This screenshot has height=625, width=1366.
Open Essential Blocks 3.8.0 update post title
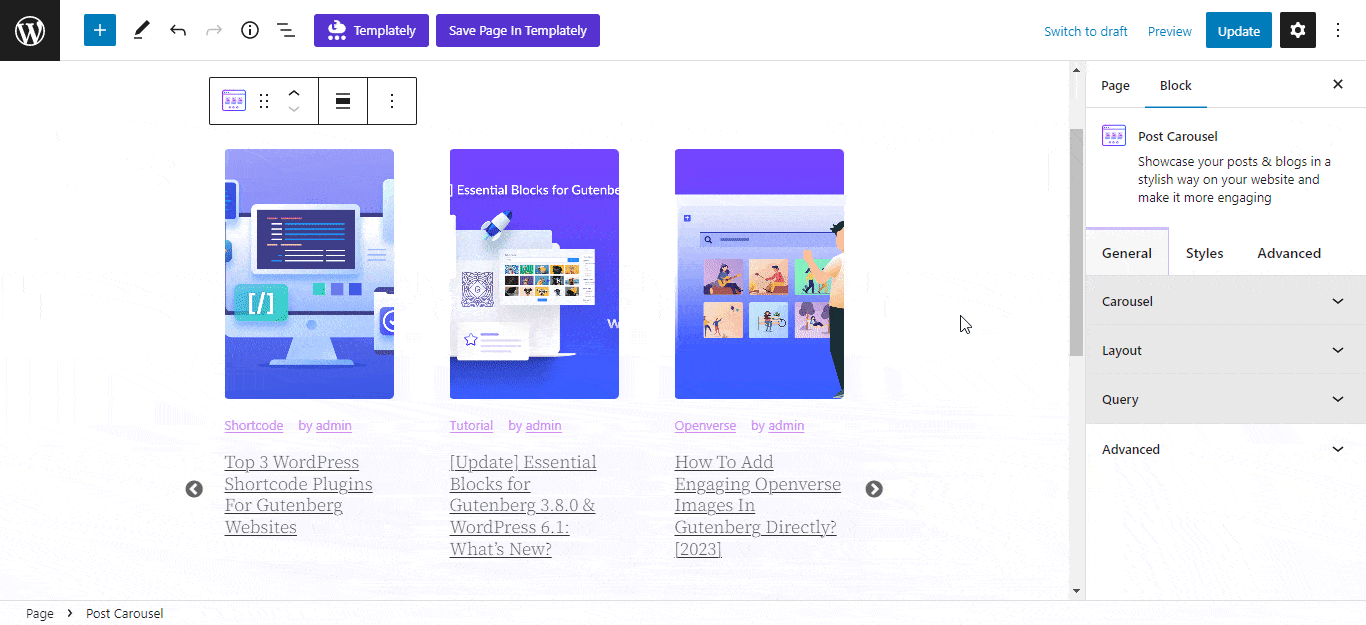(523, 505)
